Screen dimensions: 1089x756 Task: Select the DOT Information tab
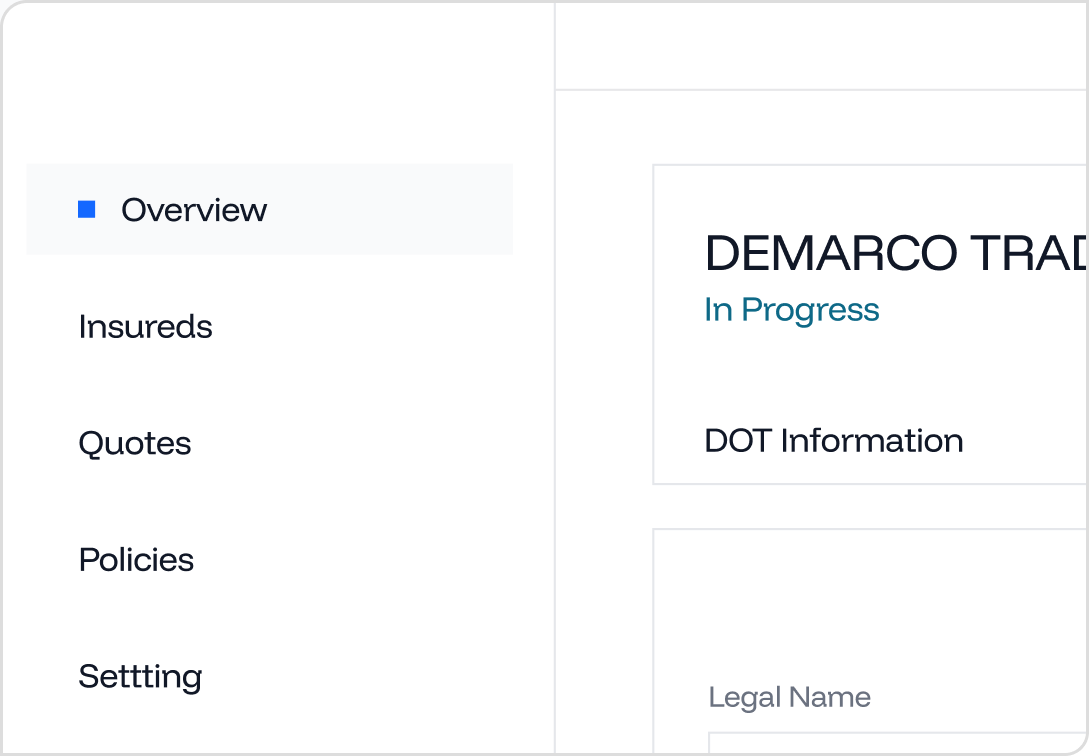coord(833,441)
